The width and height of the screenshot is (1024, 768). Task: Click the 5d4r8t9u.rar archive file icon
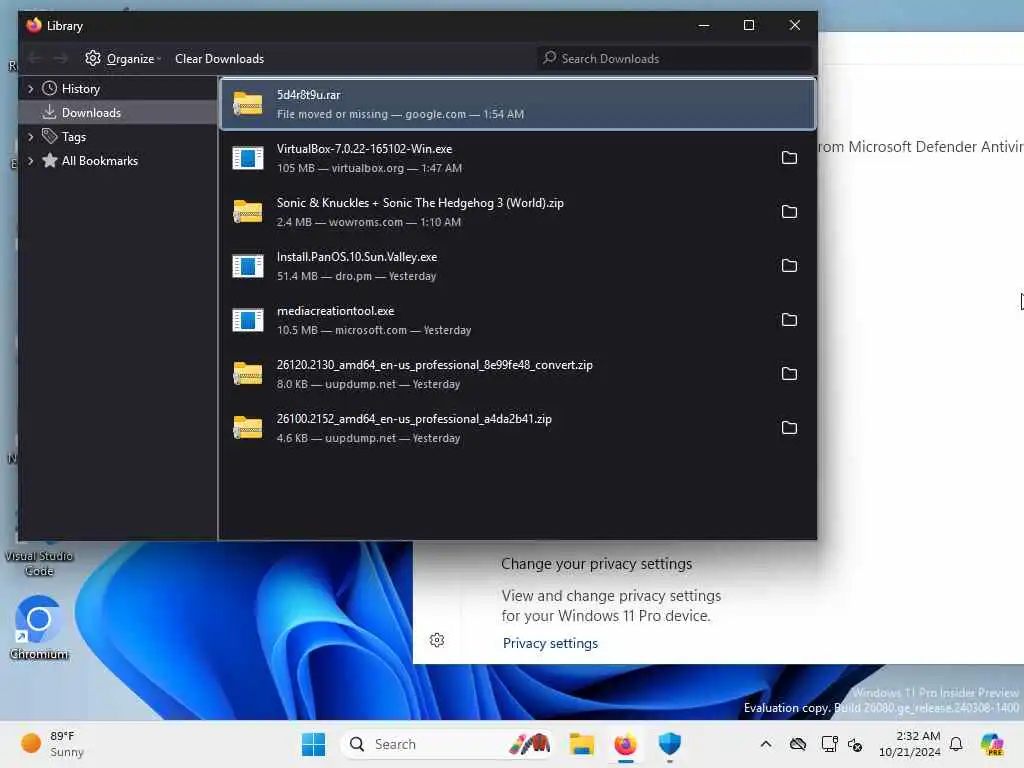(x=248, y=104)
